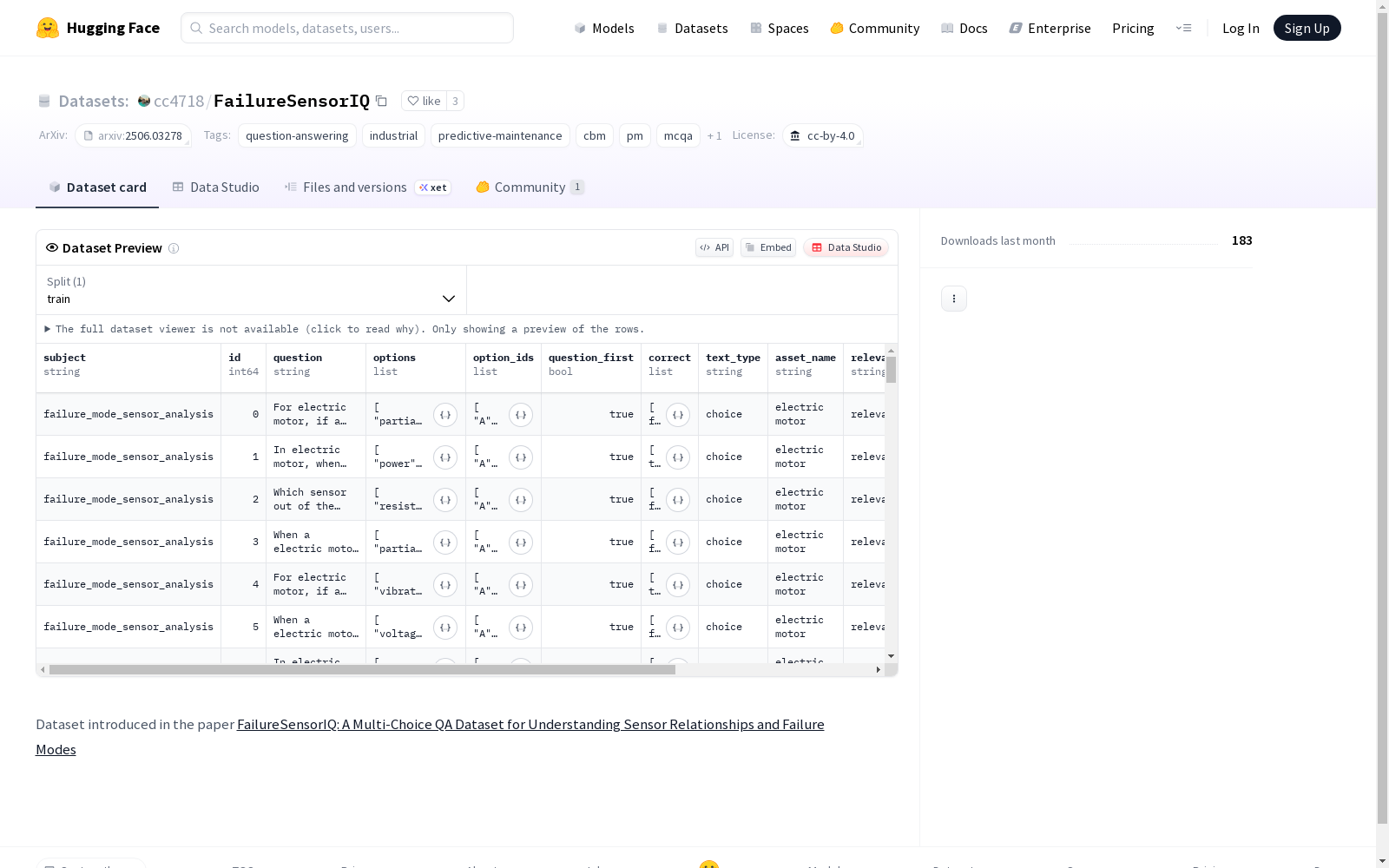
Task: Open the Split train dropdown
Action: tap(251, 290)
